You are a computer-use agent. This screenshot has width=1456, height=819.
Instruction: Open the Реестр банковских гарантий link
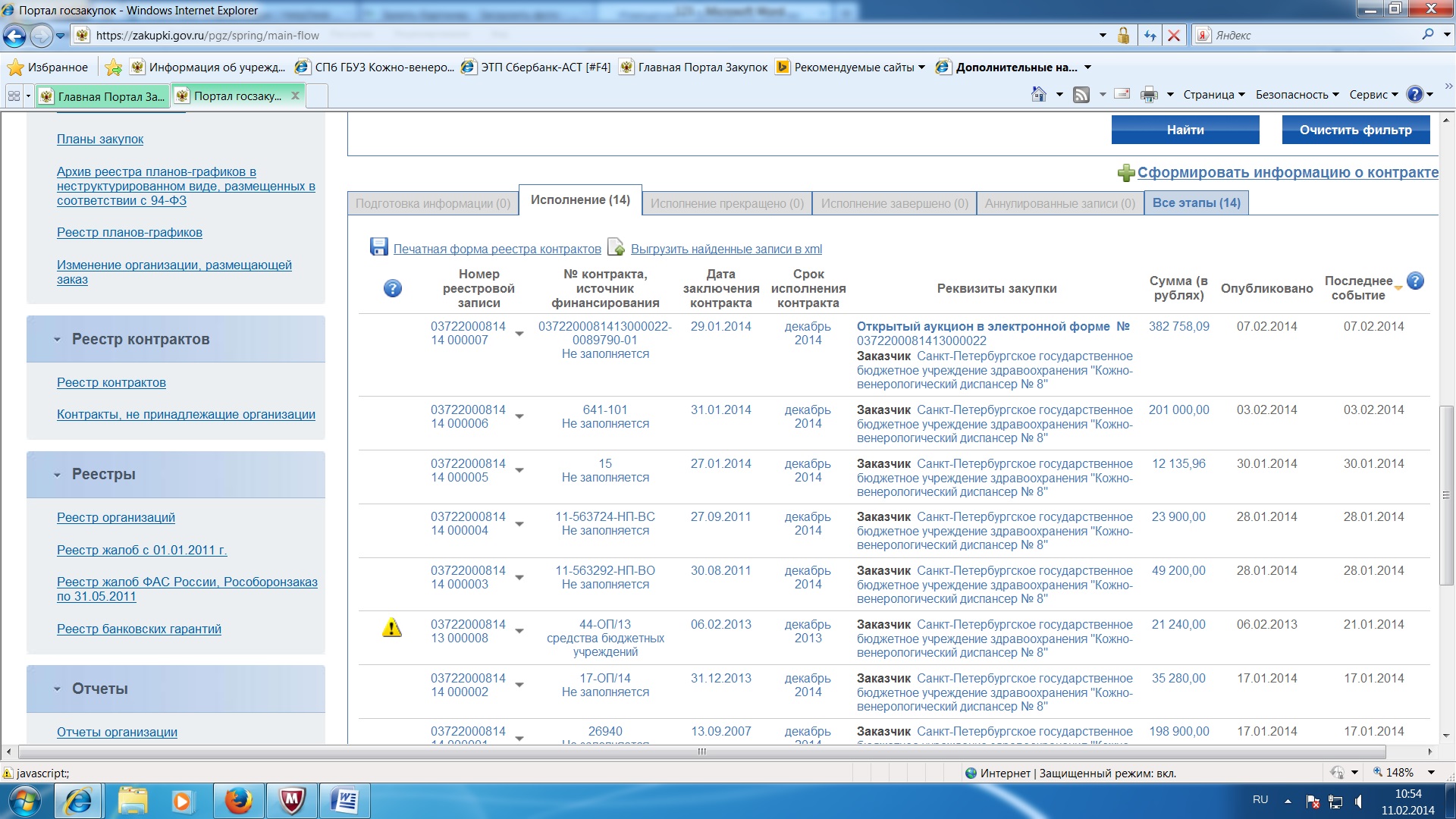[139, 629]
